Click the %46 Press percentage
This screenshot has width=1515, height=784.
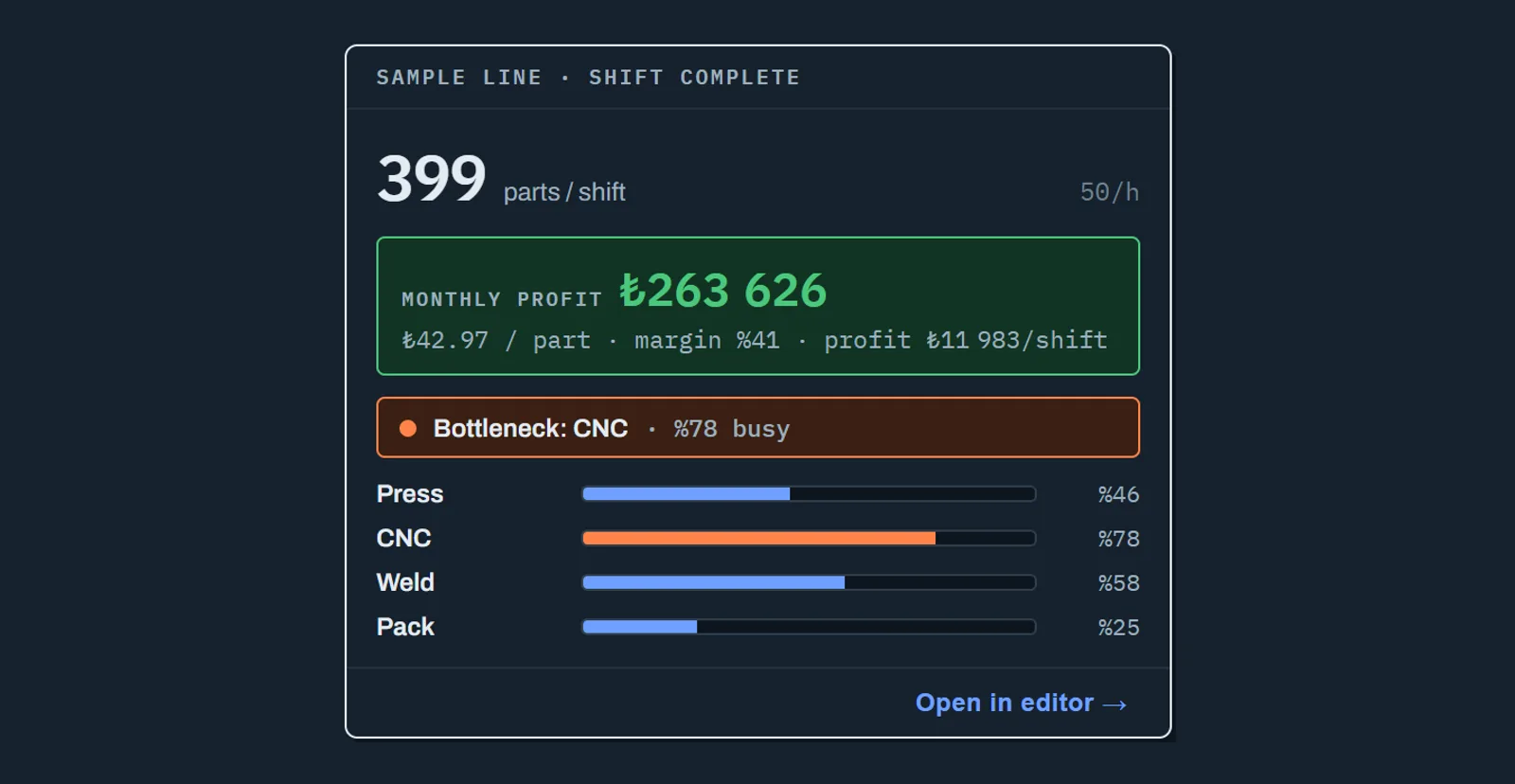1118,494
